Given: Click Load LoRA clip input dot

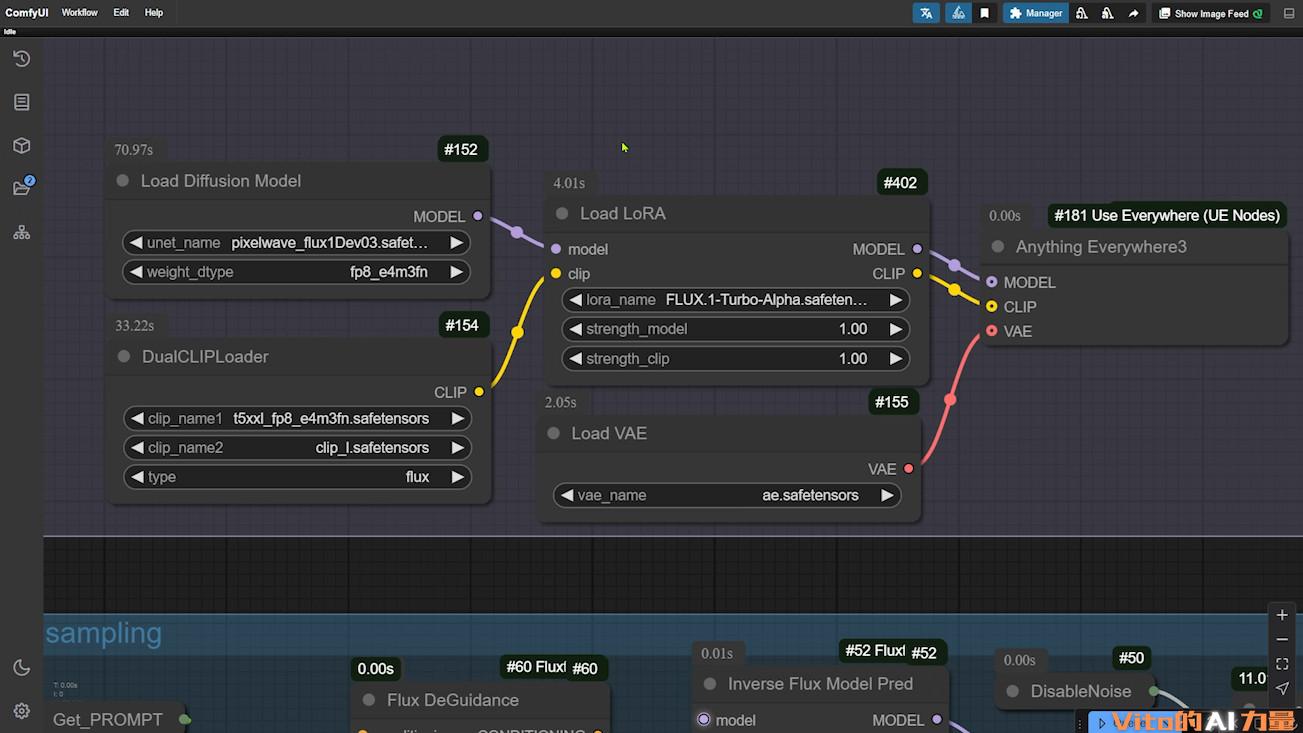Looking at the screenshot, I should [x=556, y=273].
